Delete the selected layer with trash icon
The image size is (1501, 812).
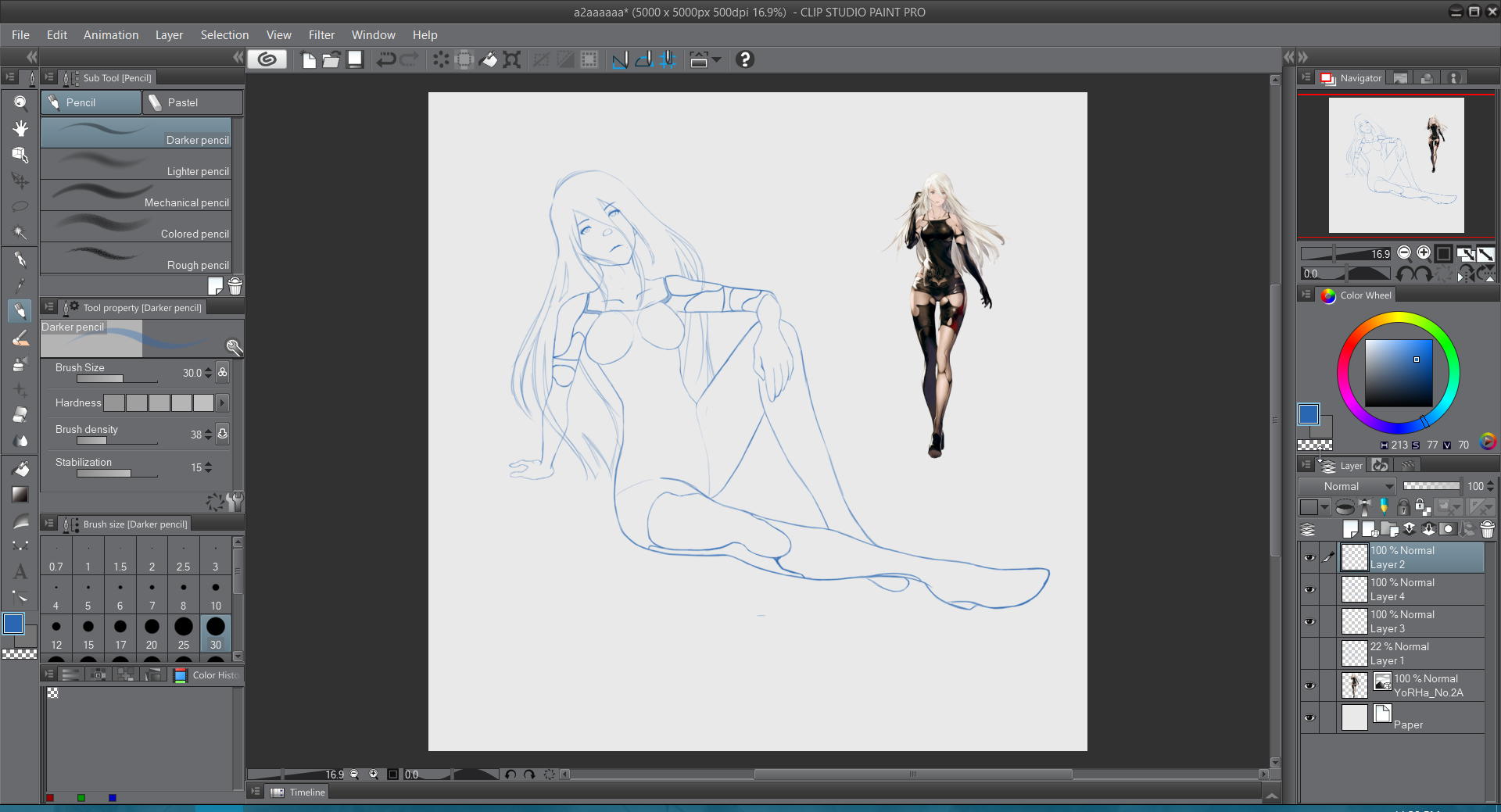click(x=1487, y=529)
